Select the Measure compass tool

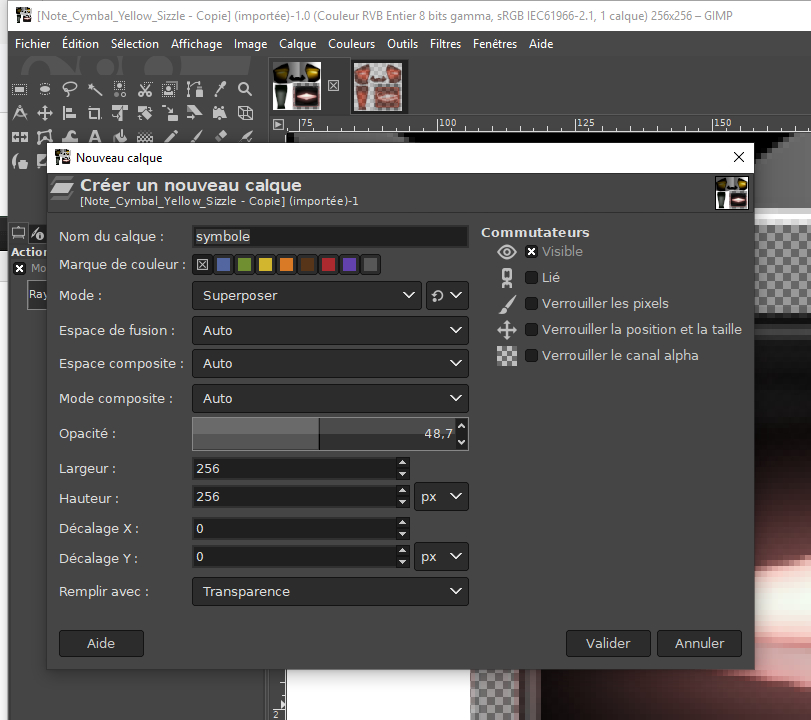click(20, 113)
